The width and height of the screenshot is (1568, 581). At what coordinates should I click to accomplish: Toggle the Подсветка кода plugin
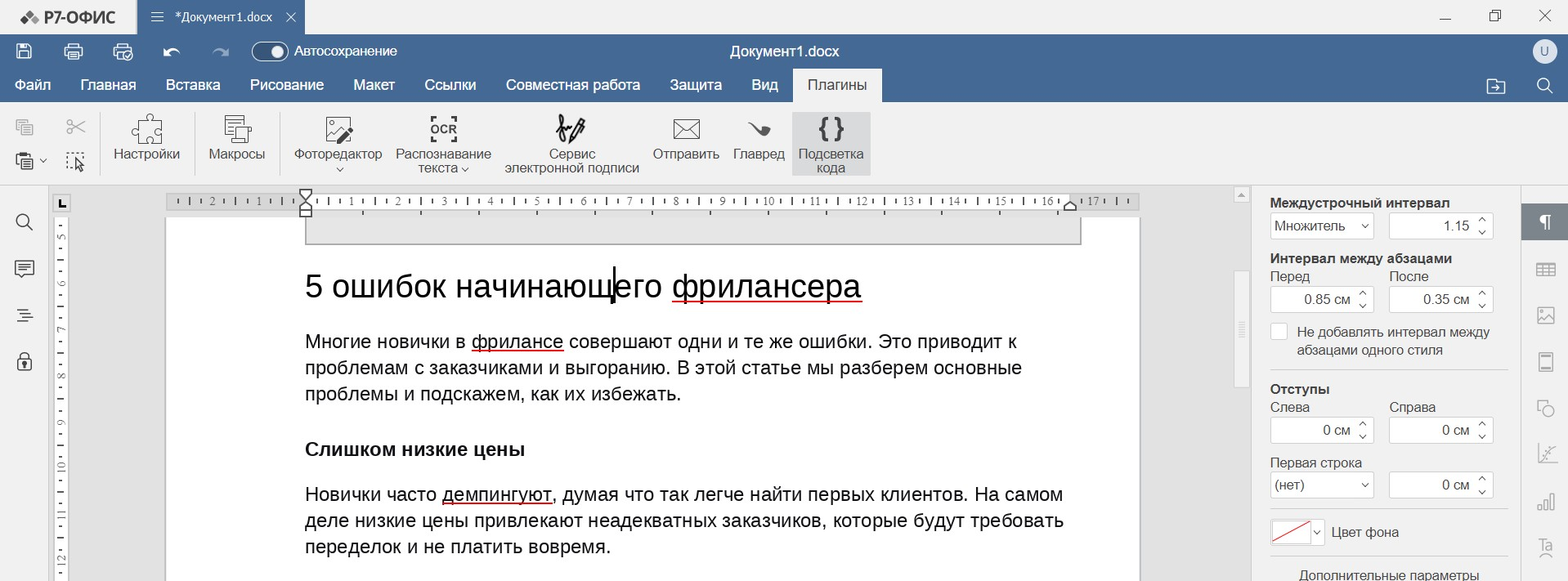pyautogui.click(x=831, y=144)
